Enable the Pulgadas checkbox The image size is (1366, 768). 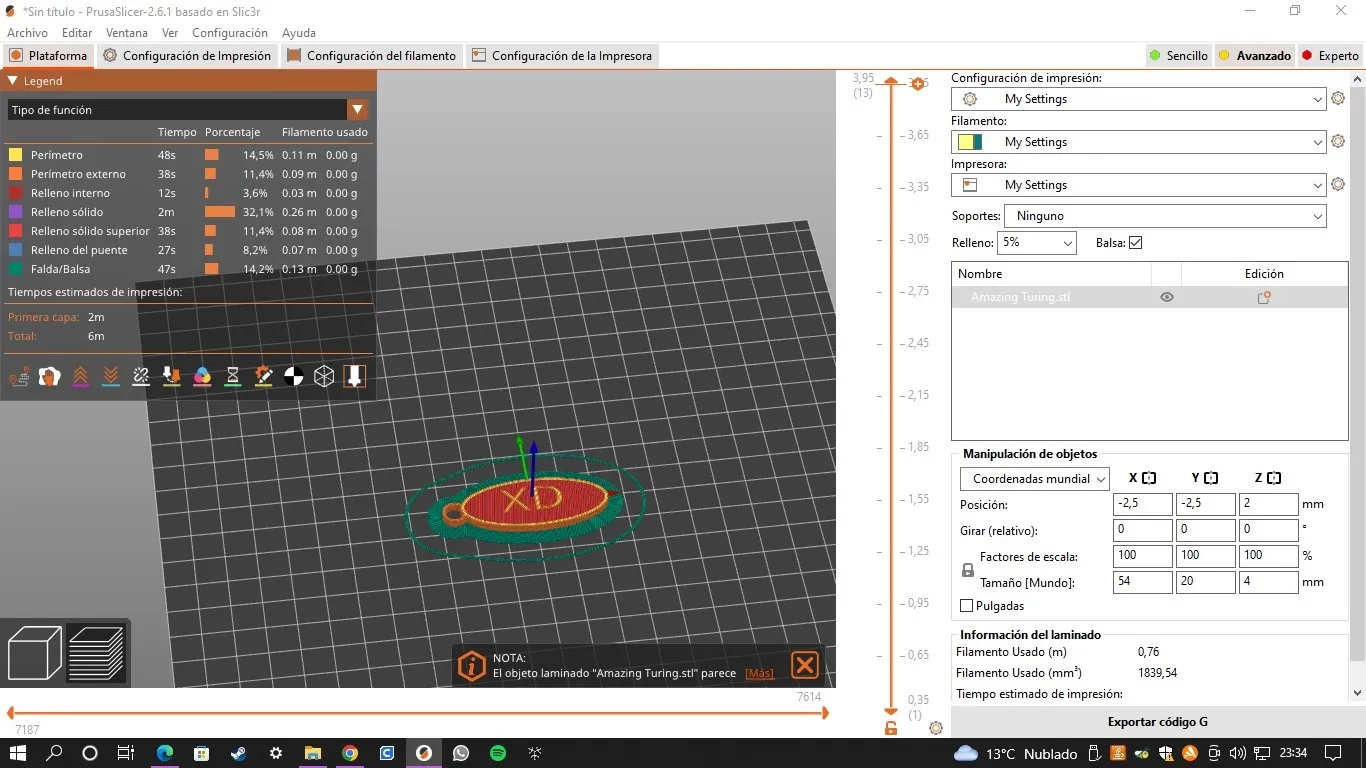966,606
